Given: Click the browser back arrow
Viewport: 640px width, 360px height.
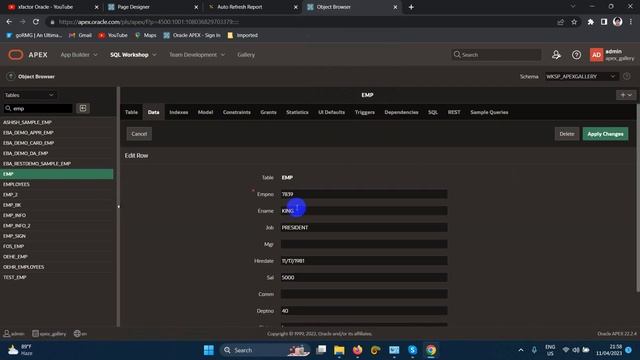Looking at the screenshot, I should (x=9, y=22).
